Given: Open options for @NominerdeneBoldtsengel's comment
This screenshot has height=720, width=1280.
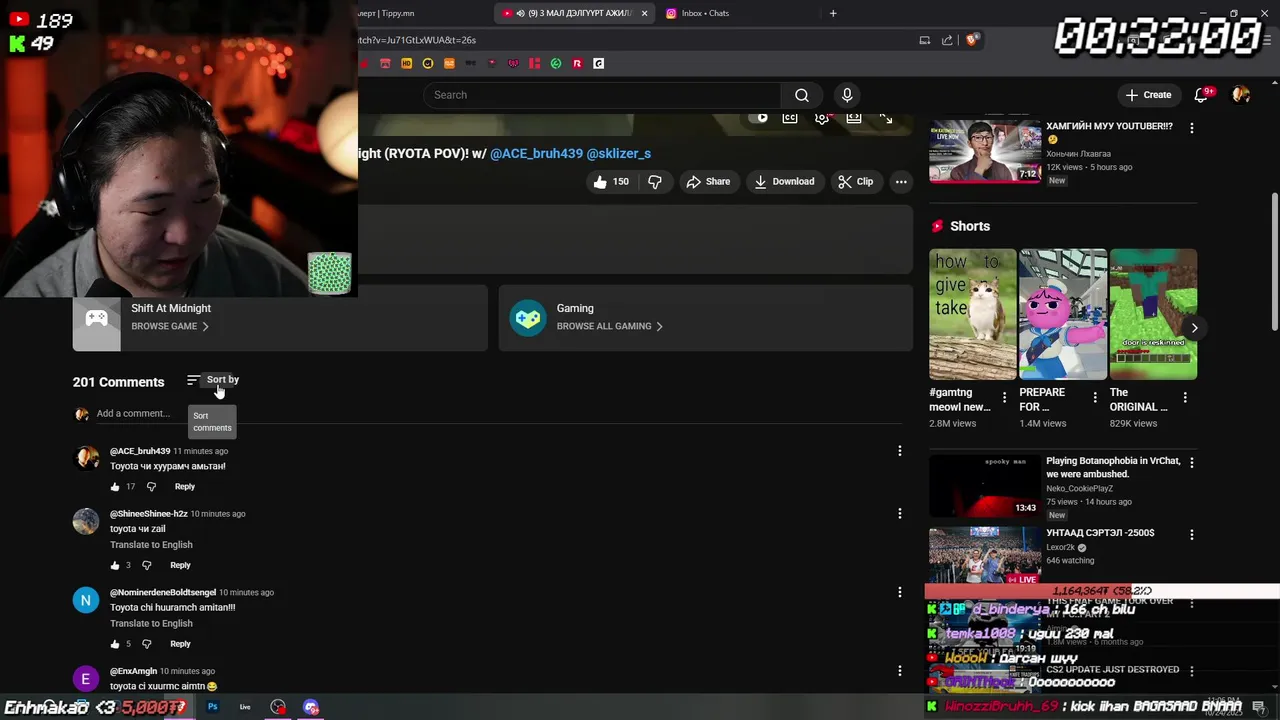Looking at the screenshot, I should tap(900, 592).
